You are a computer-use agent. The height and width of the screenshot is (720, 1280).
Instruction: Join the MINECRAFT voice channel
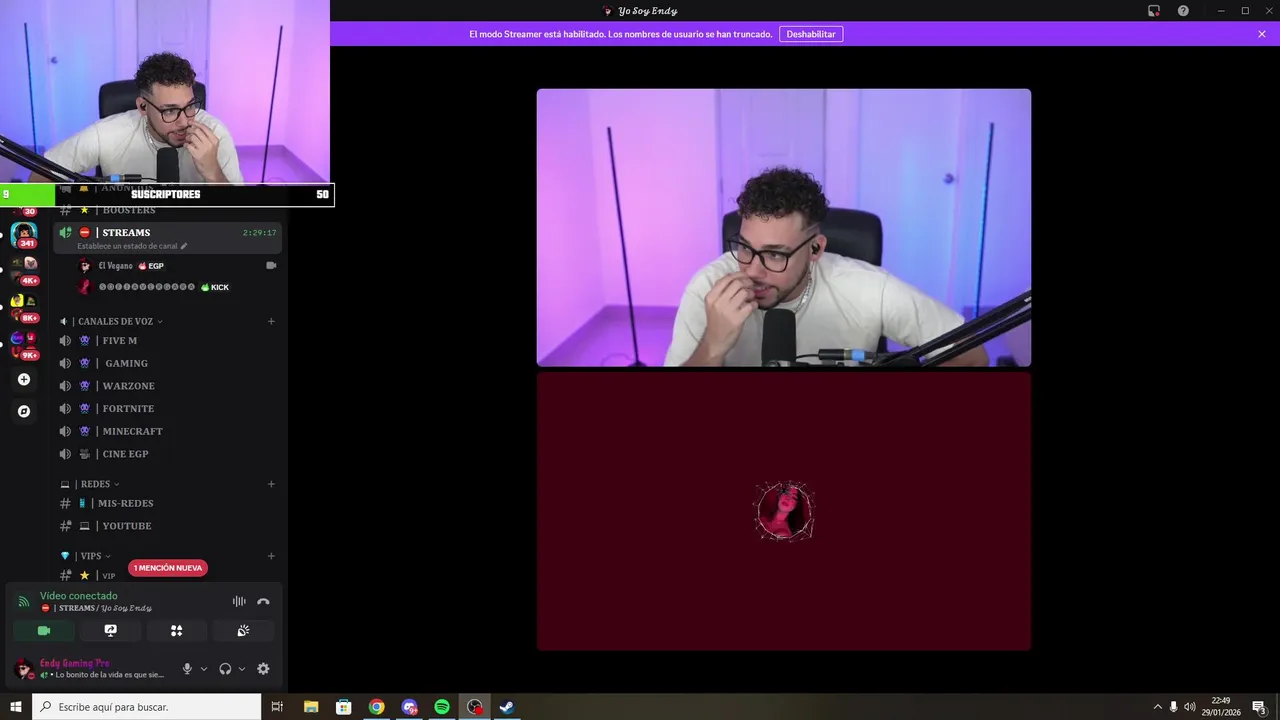(x=168, y=431)
